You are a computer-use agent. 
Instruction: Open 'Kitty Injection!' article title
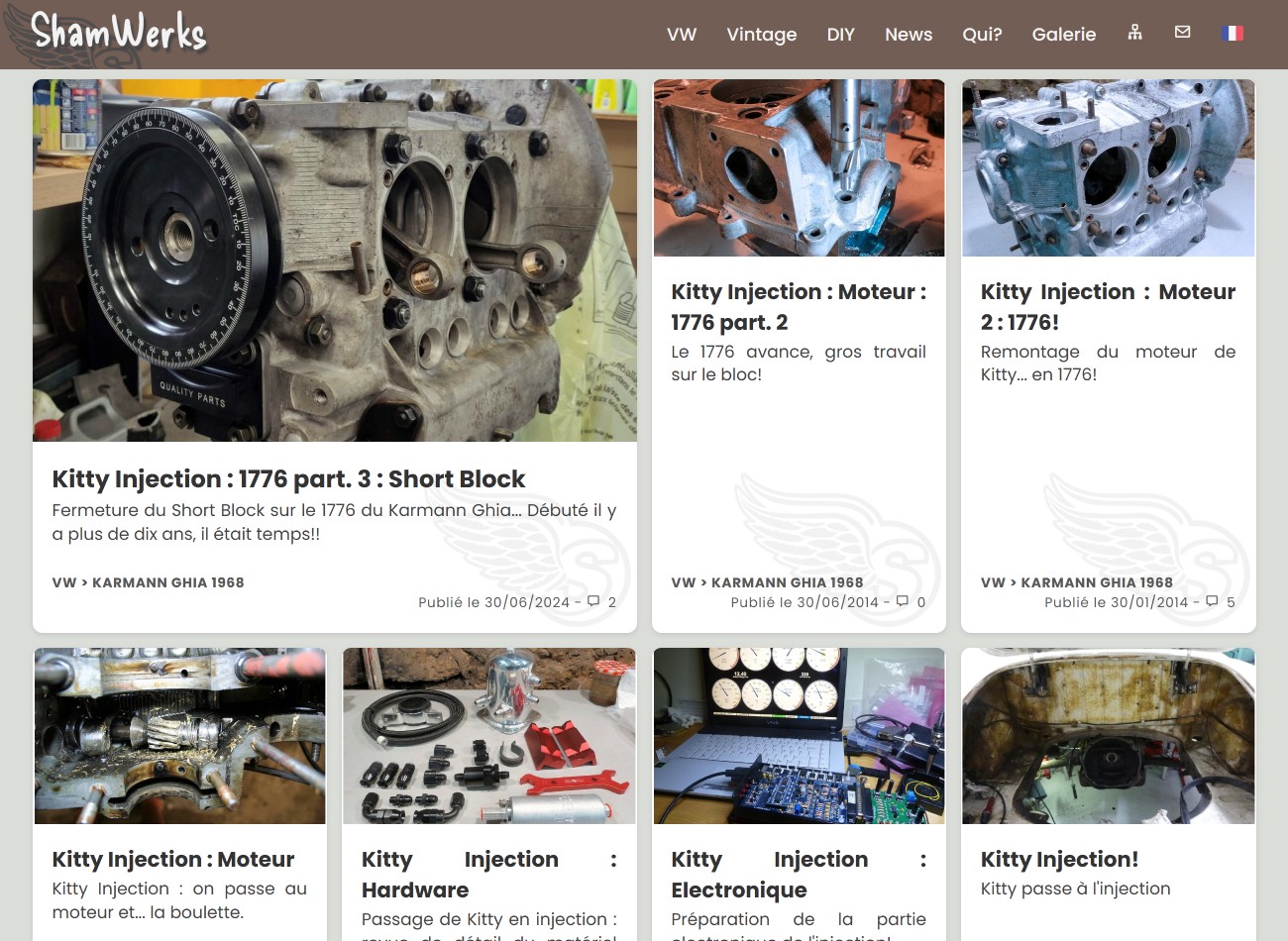click(x=1059, y=860)
